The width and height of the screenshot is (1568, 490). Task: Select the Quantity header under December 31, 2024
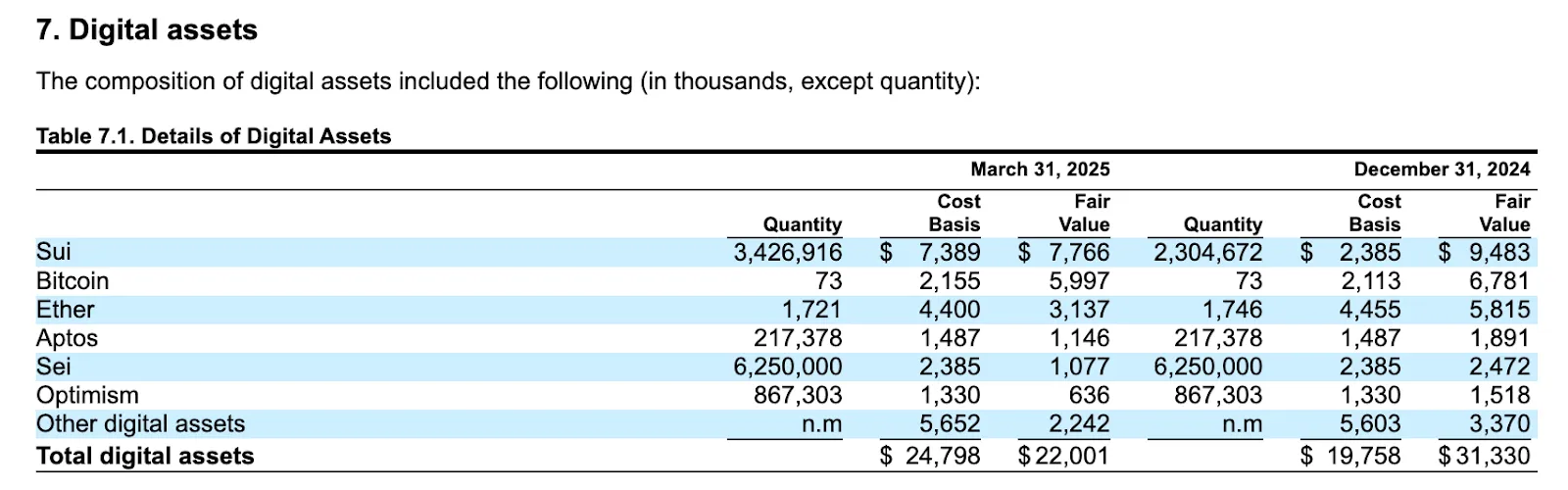(1223, 224)
